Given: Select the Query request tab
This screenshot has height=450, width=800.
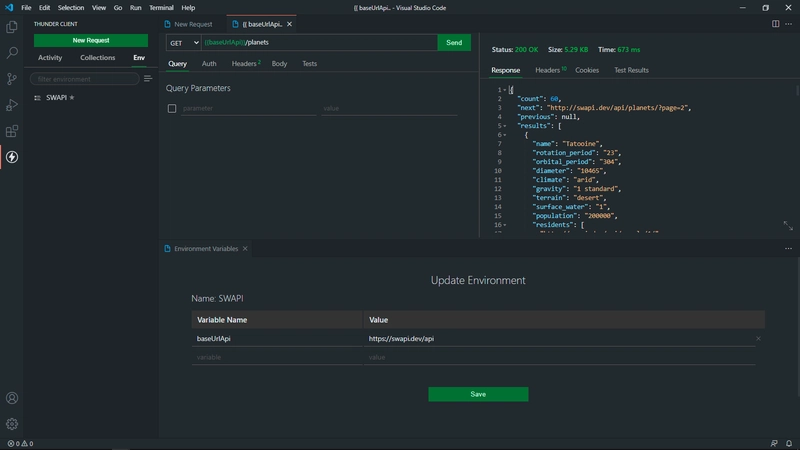Looking at the screenshot, I should point(178,64).
